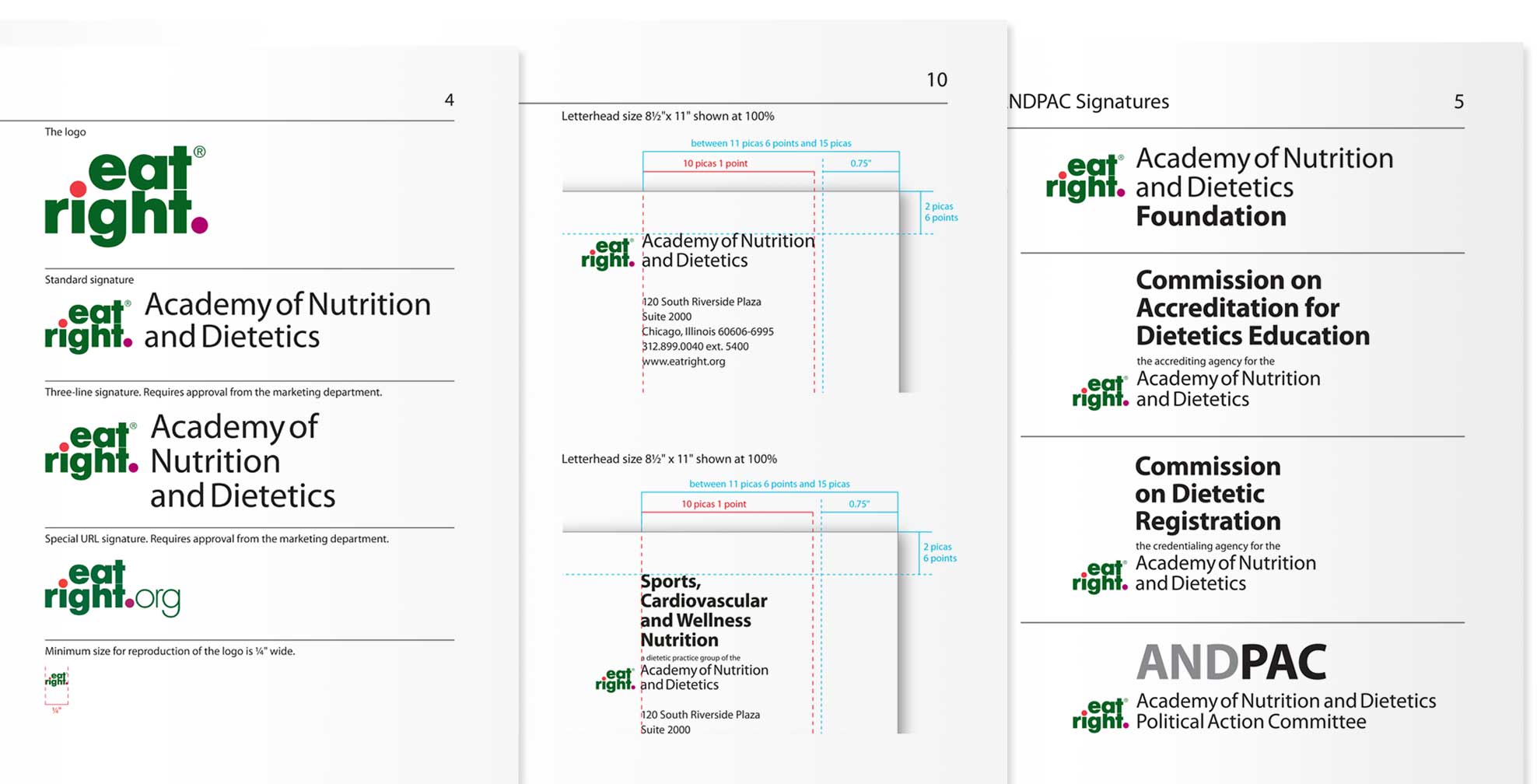
Task: Click "120 South Riverside Plaza" on the top letterhead
Action: (x=702, y=302)
